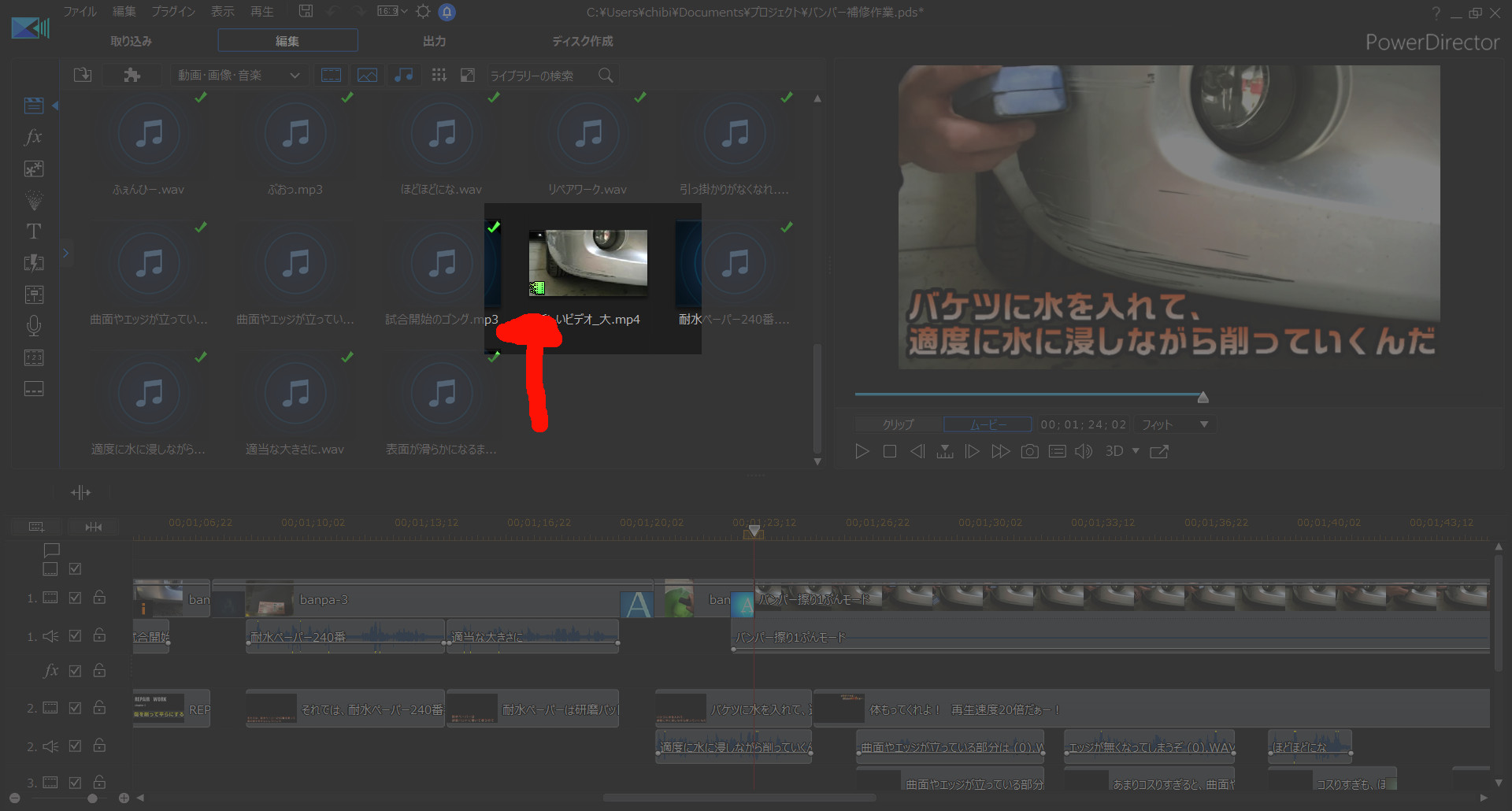The height and width of the screenshot is (811, 1512).
Task: Open the プラグイン menu
Action: [173, 11]
